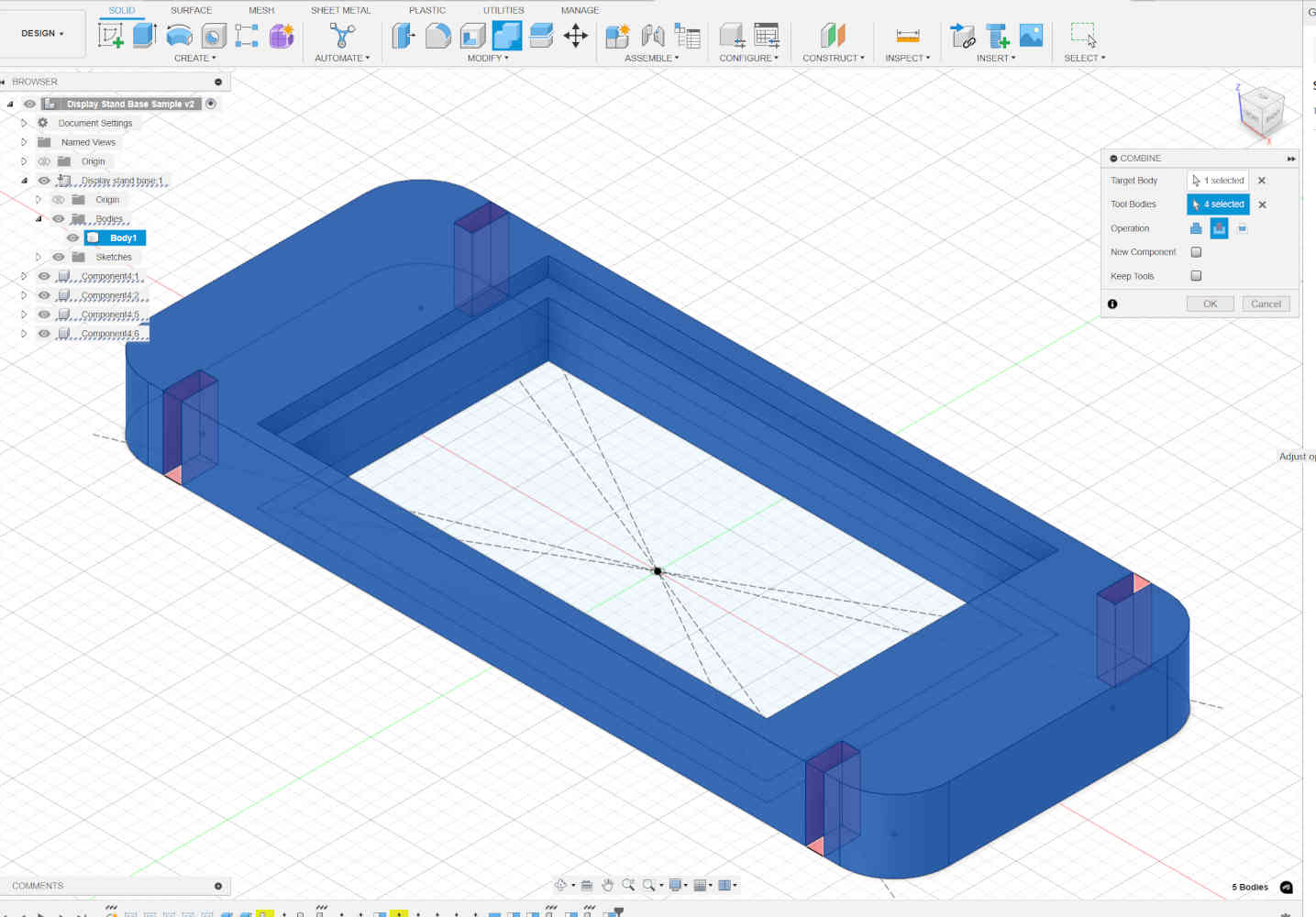Open the CREATE dropdown menu

(x=195, y=58)
